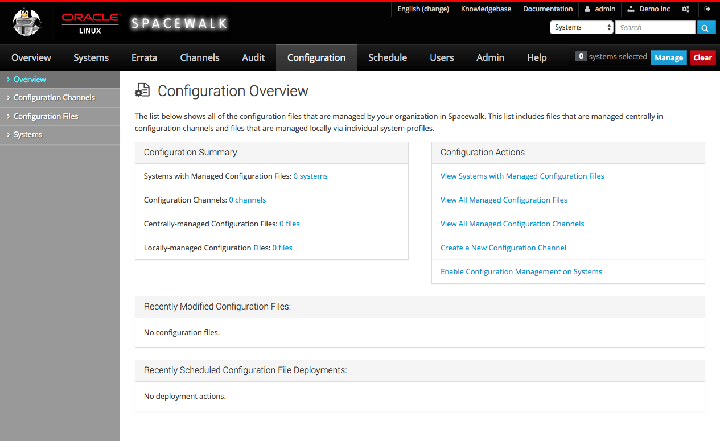The width and height of the screenshot is (720, 441).
Task: Click the Search input field
Action: (656, 28)
